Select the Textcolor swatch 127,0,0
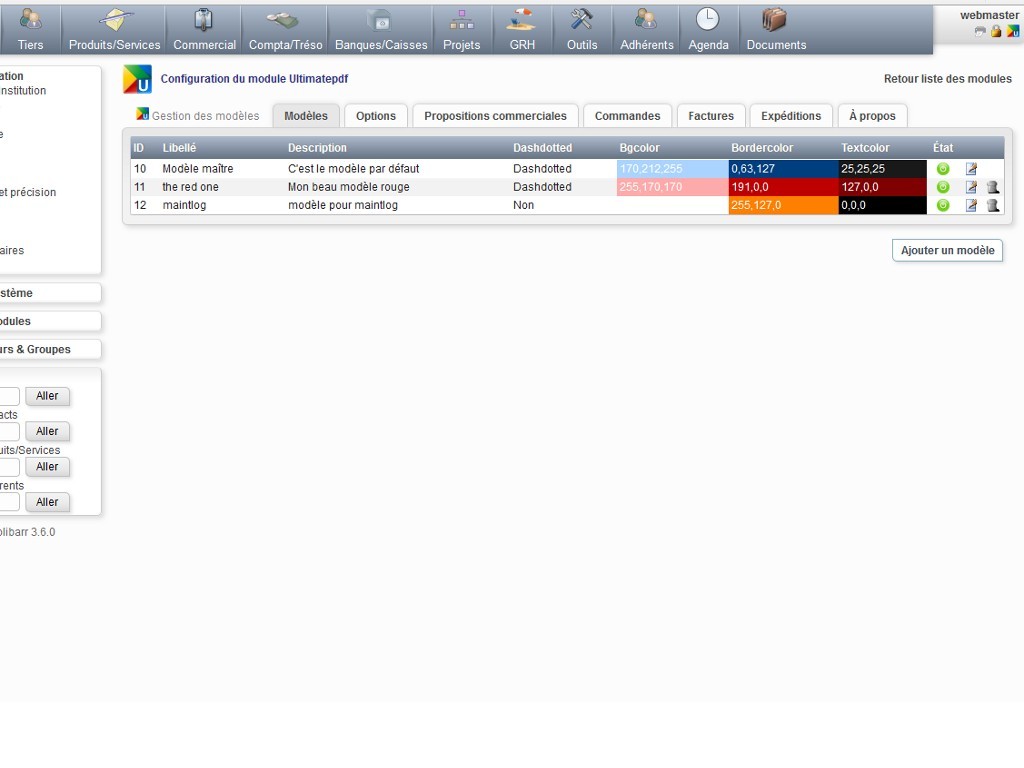Image resolution: width=1024 pixels, height=768 pixels. 882,187
